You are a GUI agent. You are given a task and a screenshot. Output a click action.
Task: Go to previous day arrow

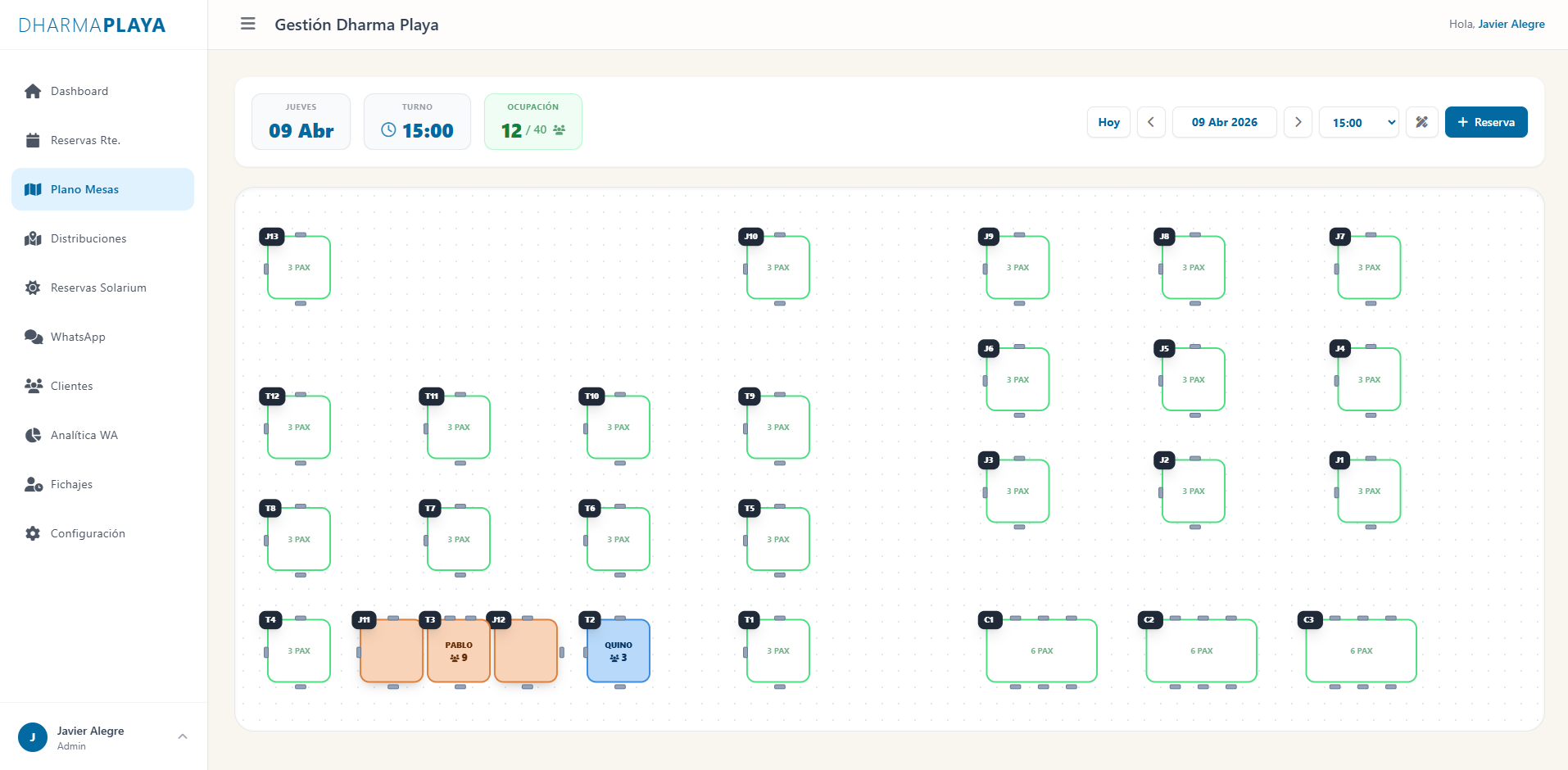point(1150,122)
